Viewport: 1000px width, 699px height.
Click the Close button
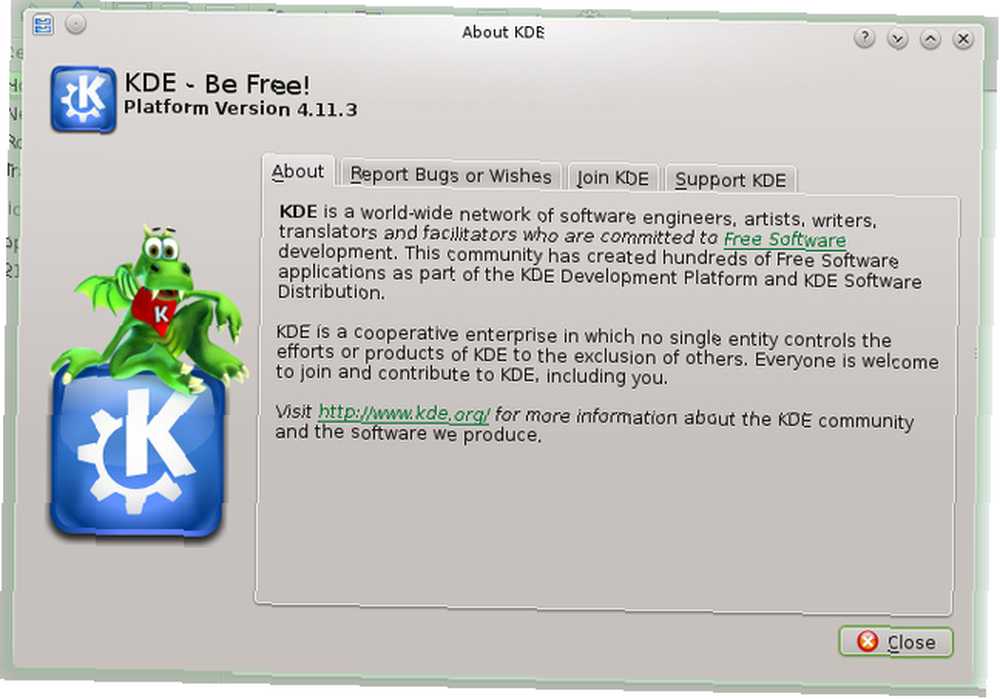click(895, 642)
